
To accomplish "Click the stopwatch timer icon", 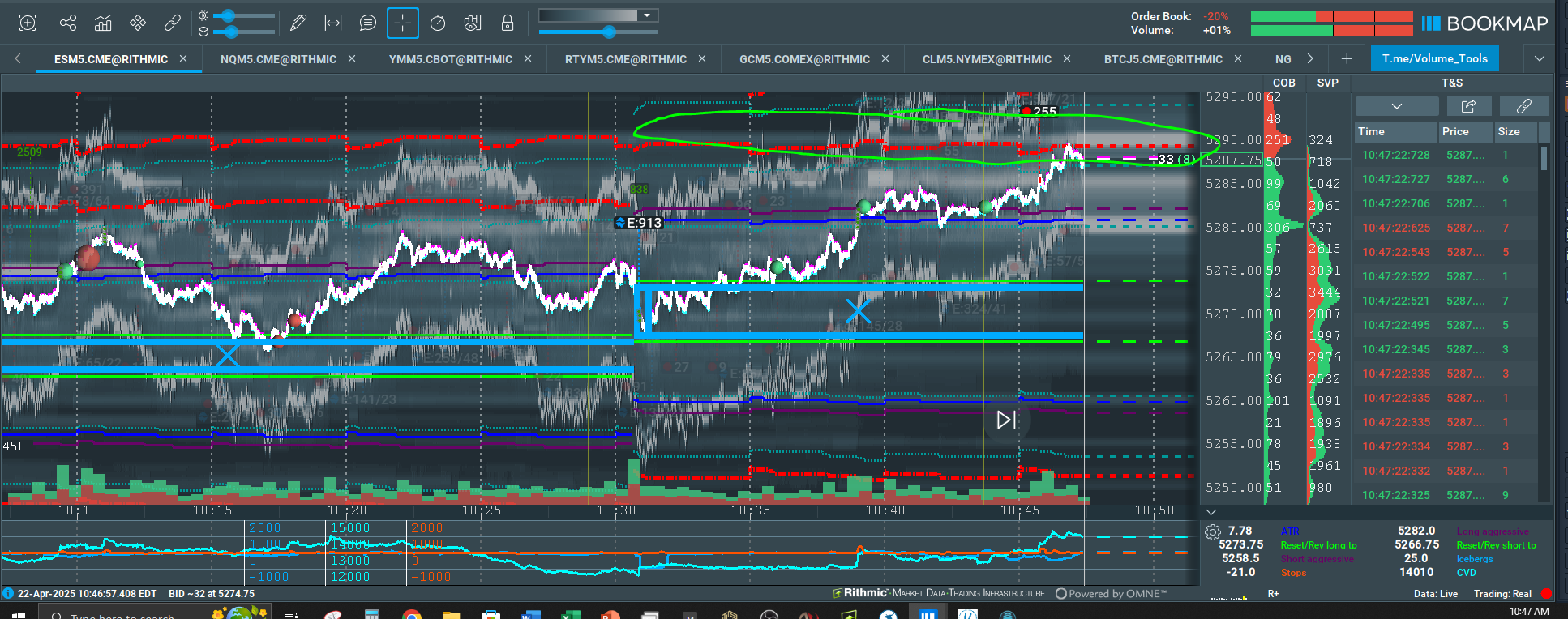I will (x=438, y=23).
